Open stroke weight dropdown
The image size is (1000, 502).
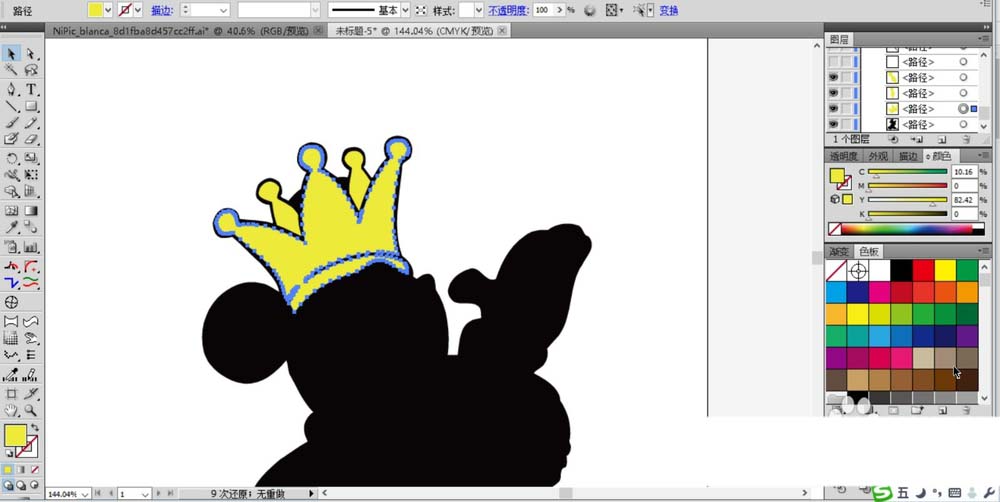click(223, 10)
